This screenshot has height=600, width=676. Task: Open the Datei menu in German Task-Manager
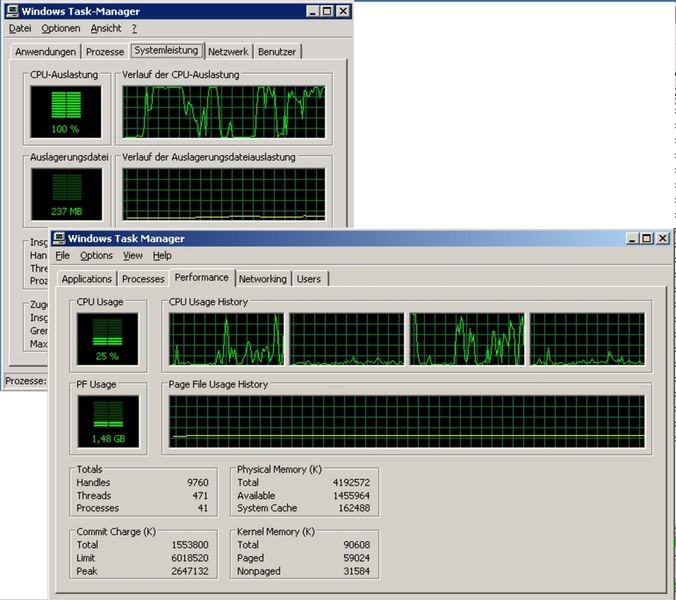(x=20, y=28)
